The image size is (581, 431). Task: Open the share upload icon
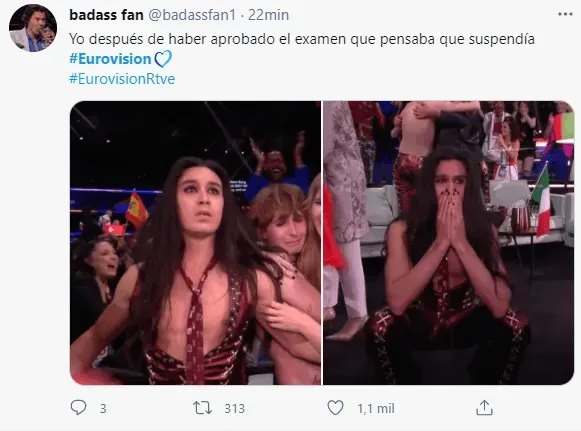484,407
